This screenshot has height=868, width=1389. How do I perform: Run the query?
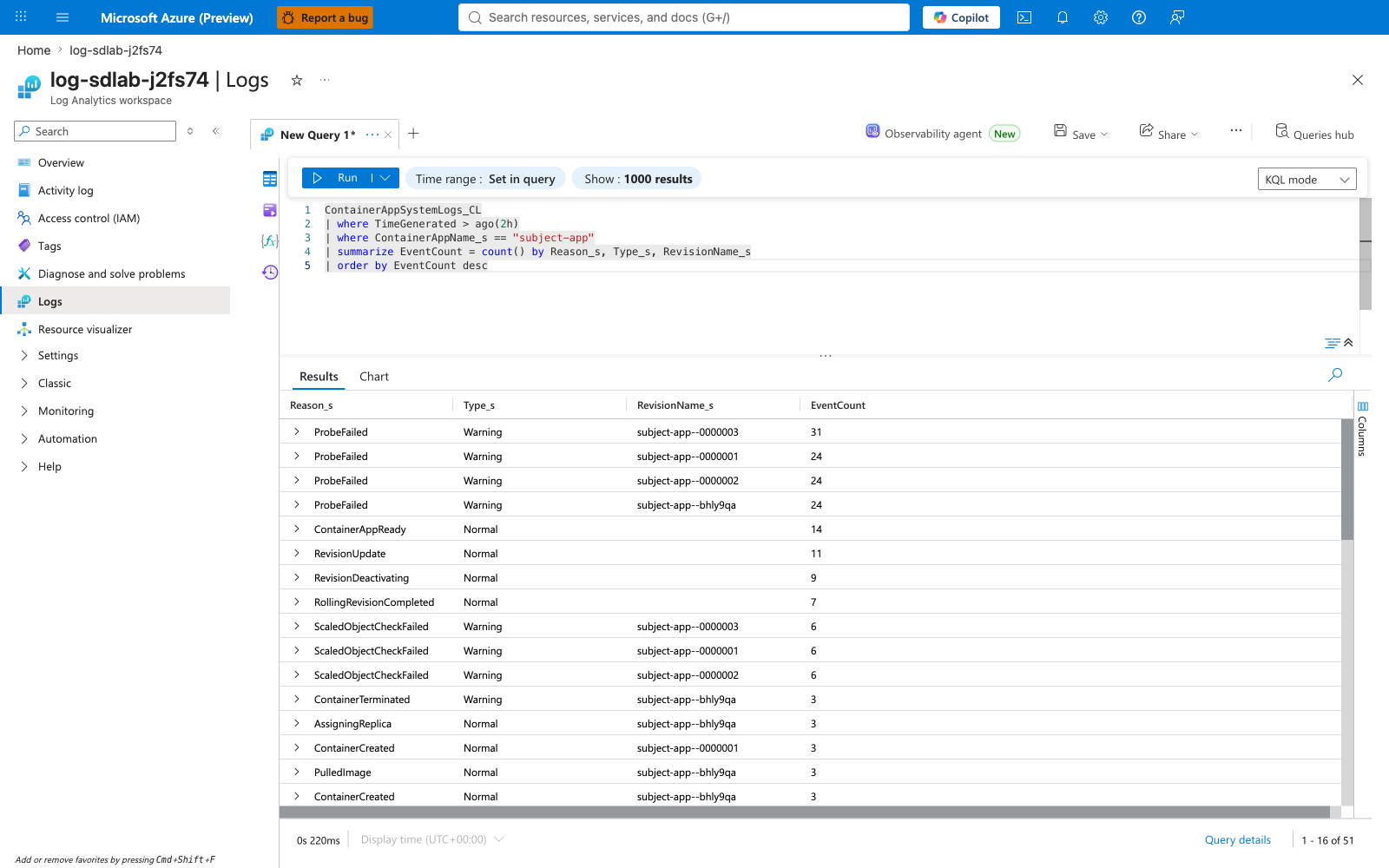[336, 178]
